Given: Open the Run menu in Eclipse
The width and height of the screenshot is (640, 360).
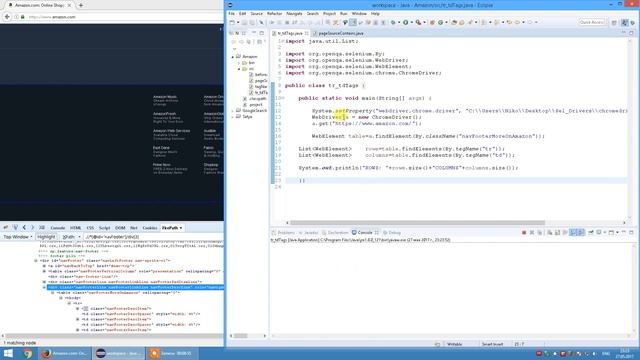Looking at the screenshot, I should pos(344,13).
